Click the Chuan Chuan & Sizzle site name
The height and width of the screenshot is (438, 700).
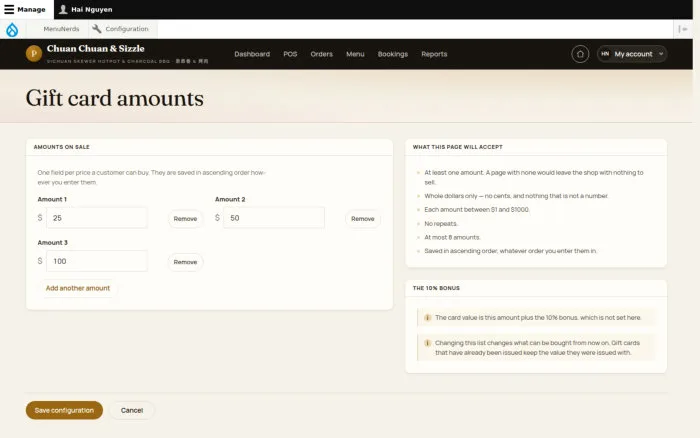point(96,49)
